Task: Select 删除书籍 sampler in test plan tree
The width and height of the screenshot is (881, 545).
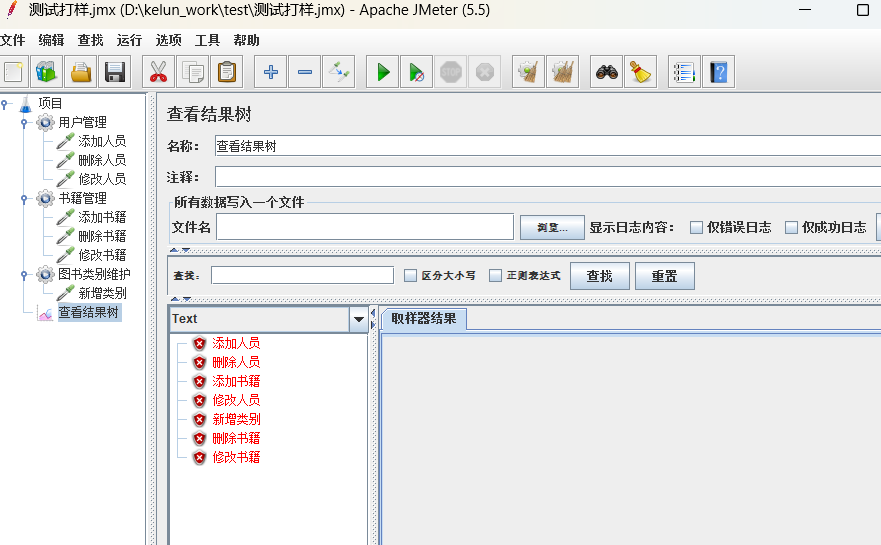Action: click(102, 236)
